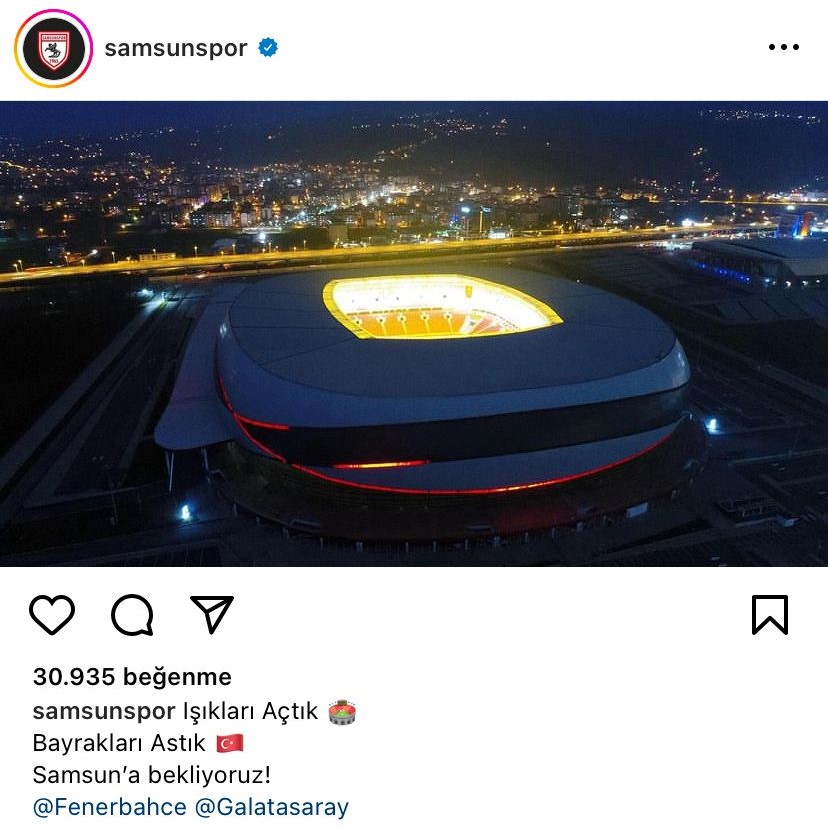Share post via paper plane icon

click(212, 614)
